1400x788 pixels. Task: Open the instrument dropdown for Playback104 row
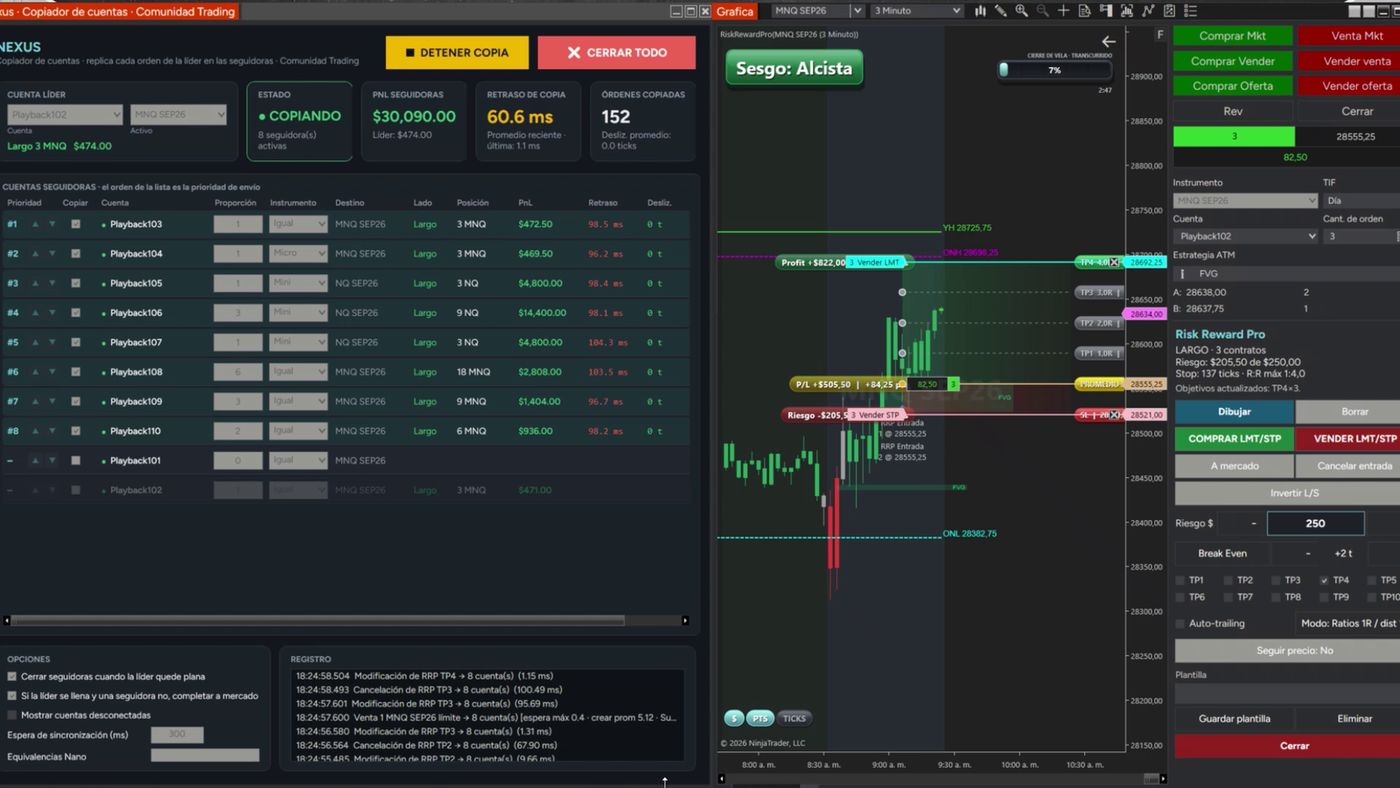tap(298, 254)
